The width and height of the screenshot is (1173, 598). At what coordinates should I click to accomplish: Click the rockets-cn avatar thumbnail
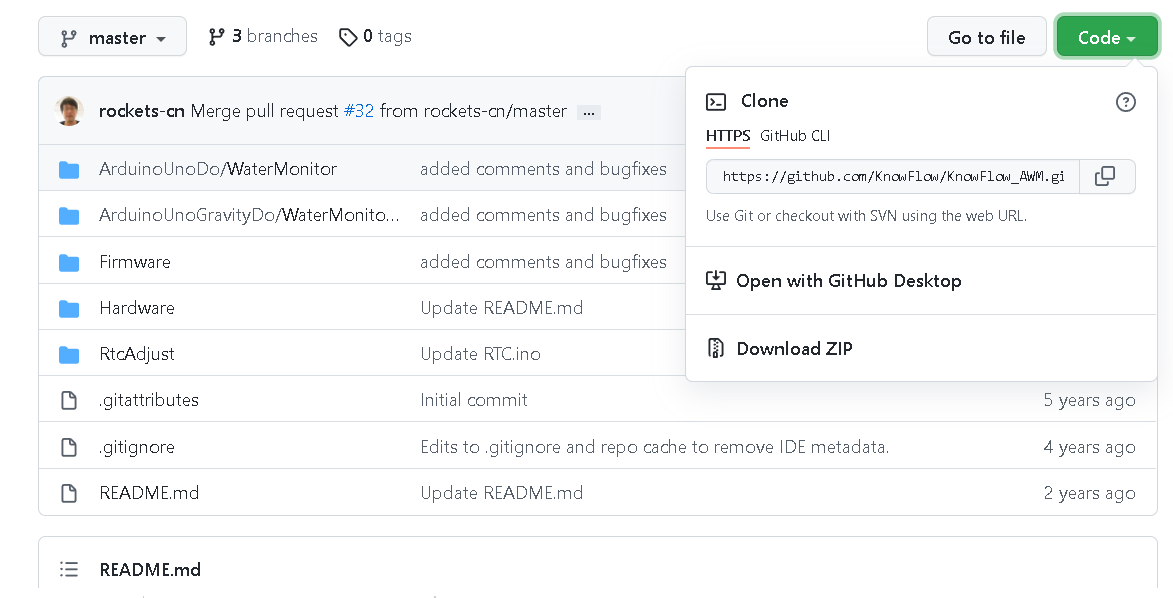coord(69,111)
